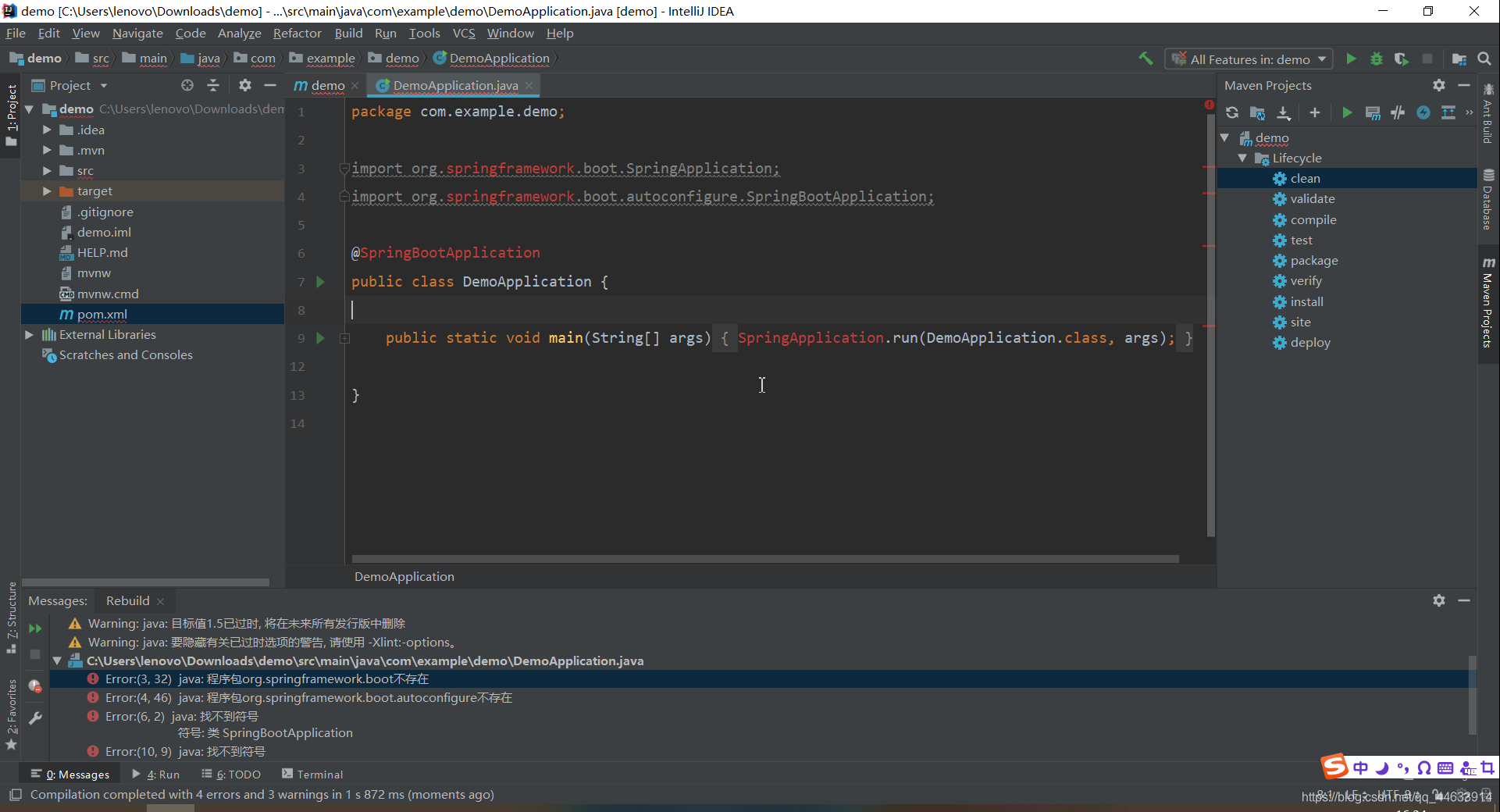Open the Analyze menu
The image size is (1500, 812).
[239, 33]
